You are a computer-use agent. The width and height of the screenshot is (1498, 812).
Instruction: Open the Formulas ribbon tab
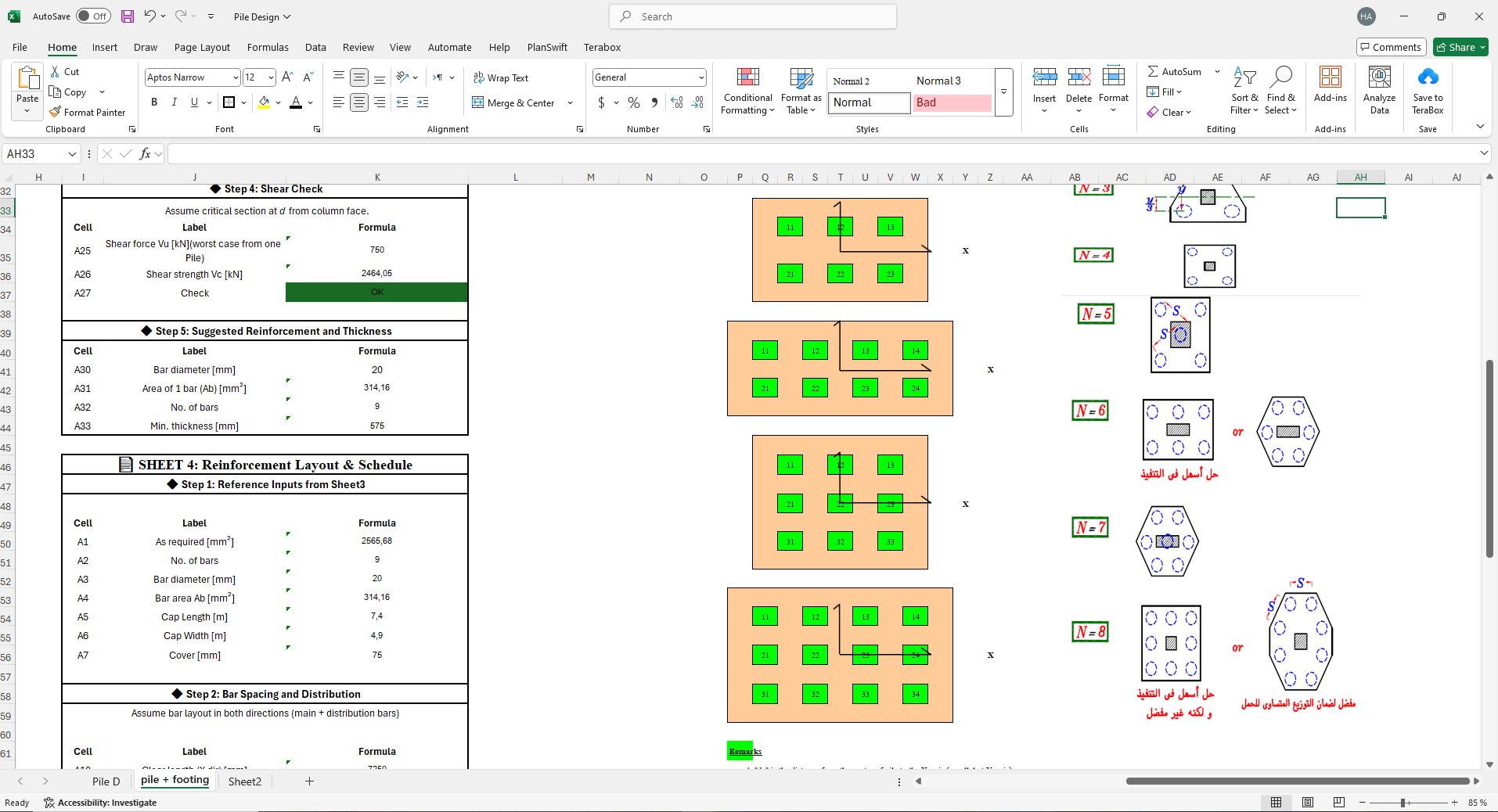click(x=268, y=48)
